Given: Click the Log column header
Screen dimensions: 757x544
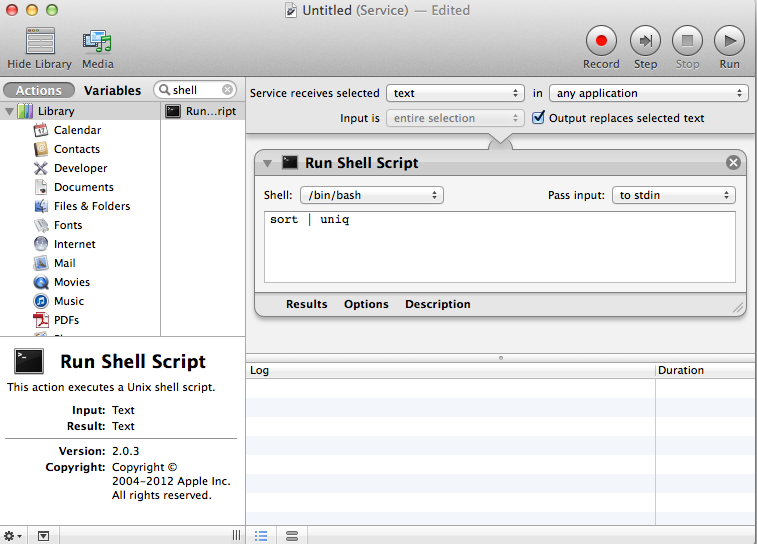Looking at the screenshot, I should (x=450, y=370).
